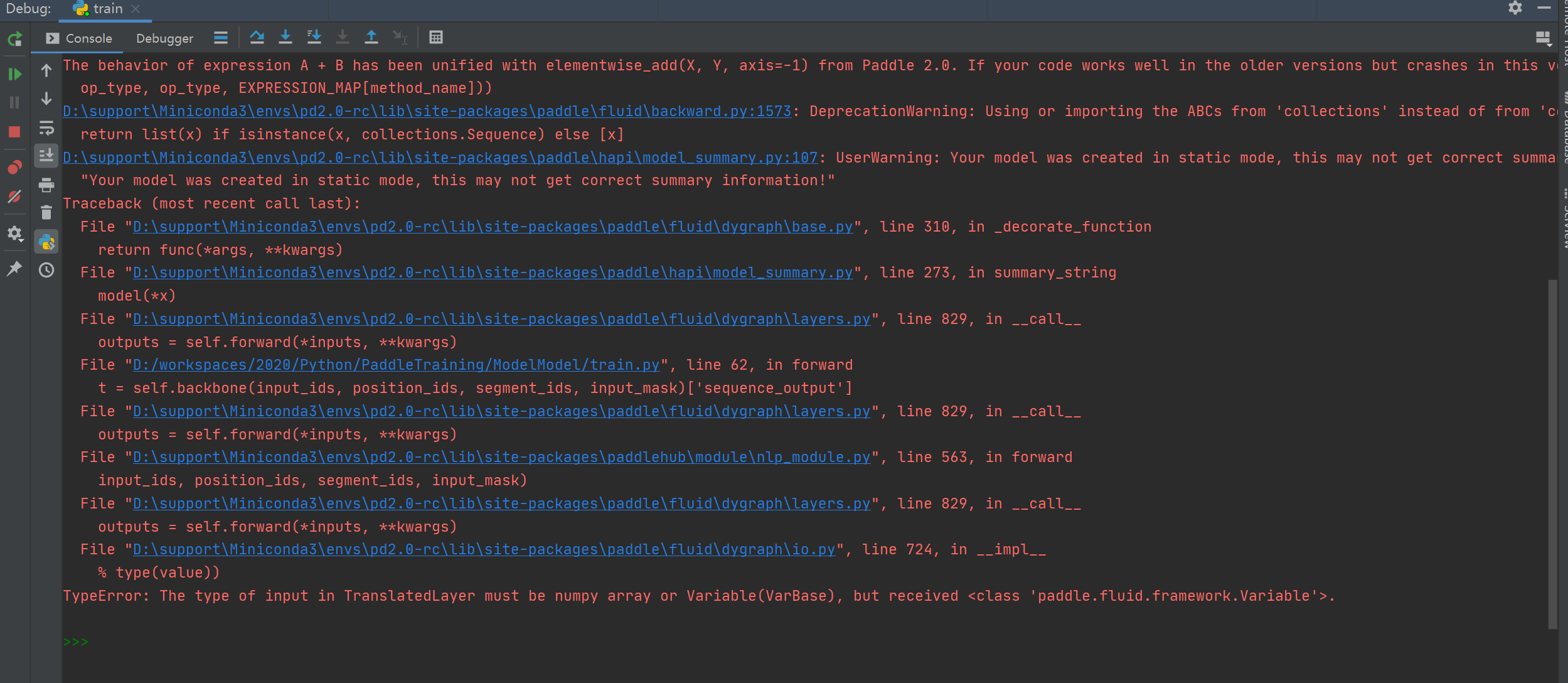
Task: Toggle soft-wrap in console
Action: 46,128
